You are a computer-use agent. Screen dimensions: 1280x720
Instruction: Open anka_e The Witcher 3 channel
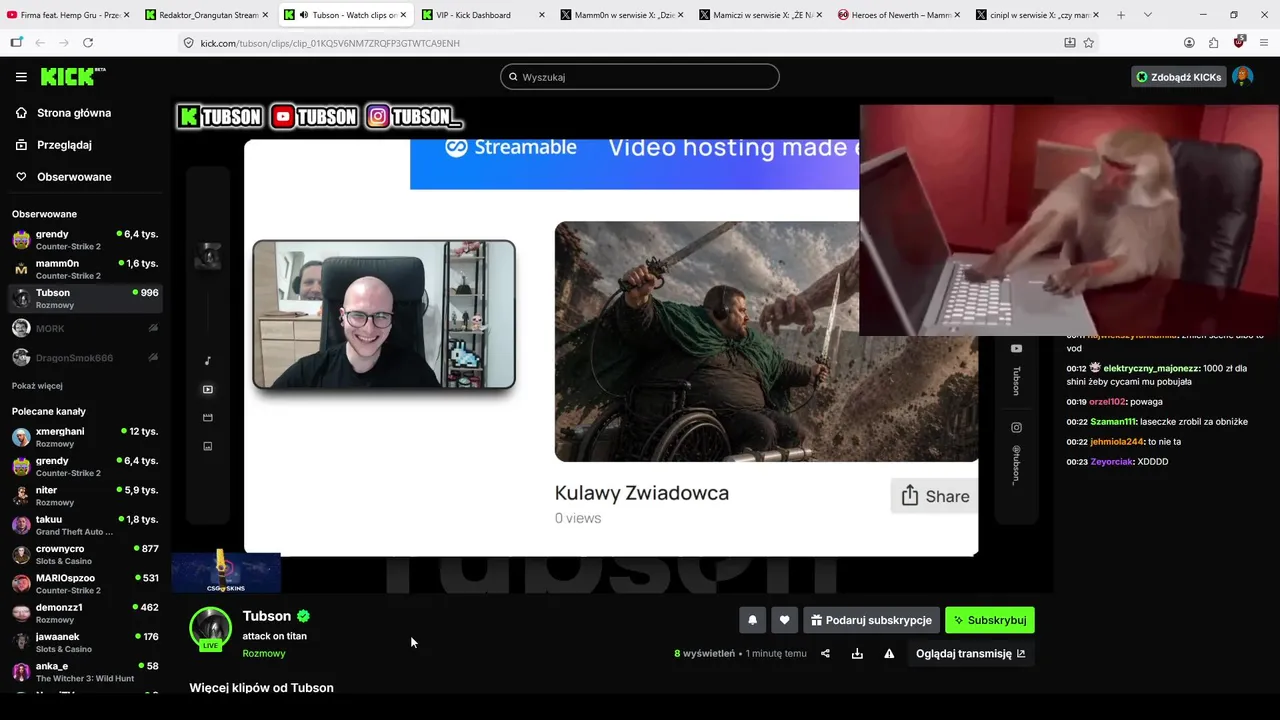point(85,671)
